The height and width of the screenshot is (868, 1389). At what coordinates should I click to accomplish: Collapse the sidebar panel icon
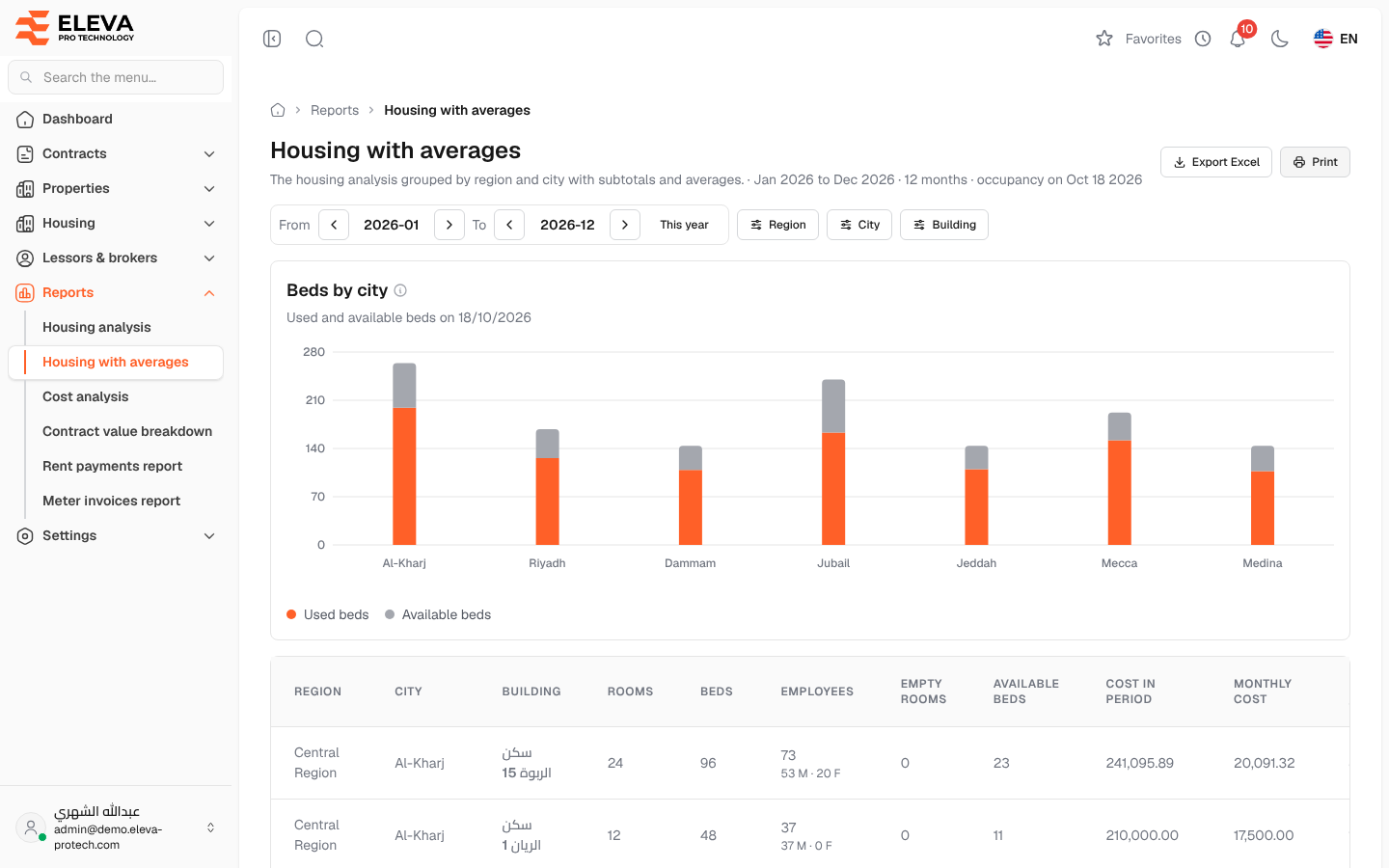click(272, 39)
